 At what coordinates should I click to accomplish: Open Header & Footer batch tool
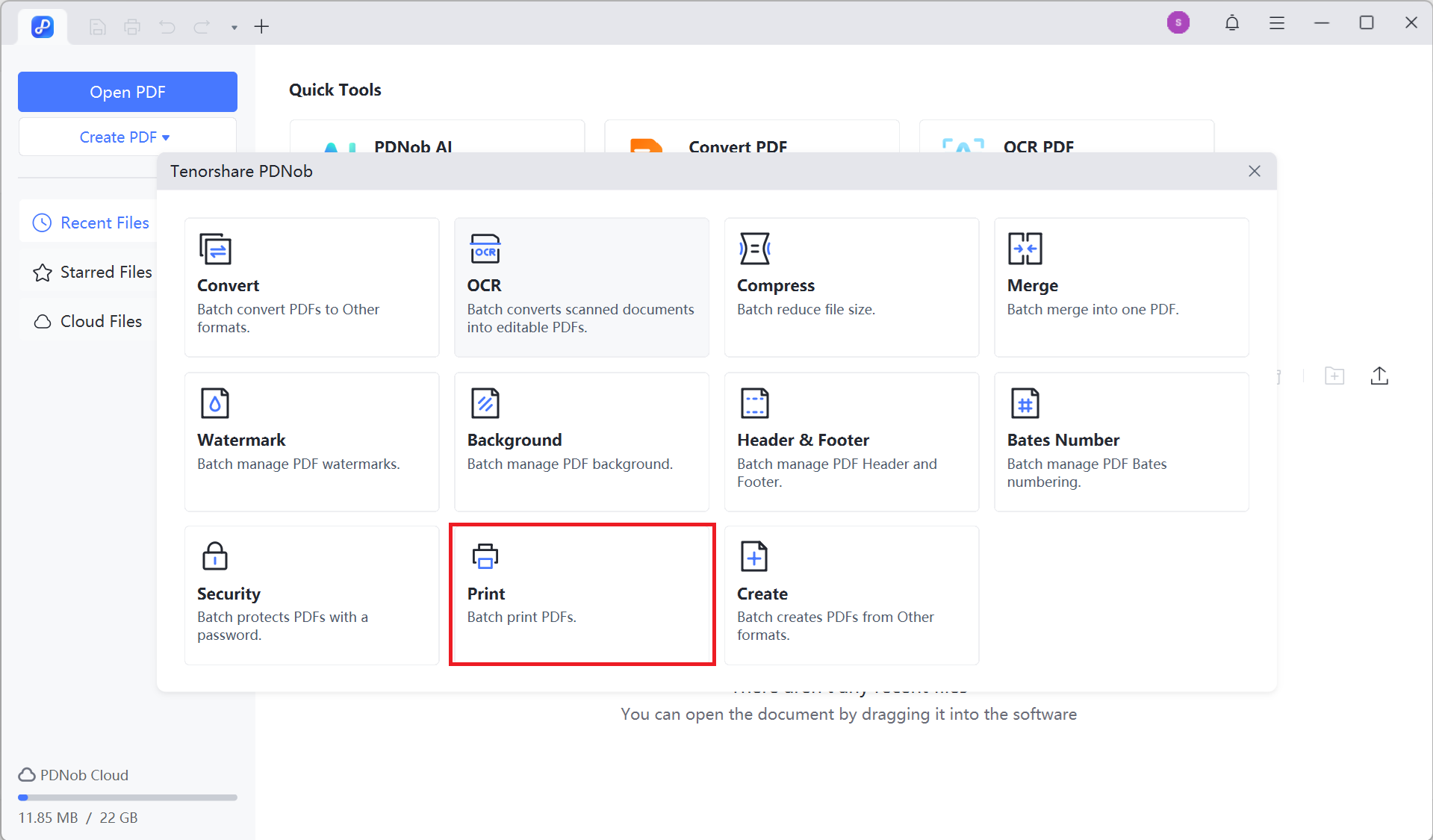pos(851,442)
